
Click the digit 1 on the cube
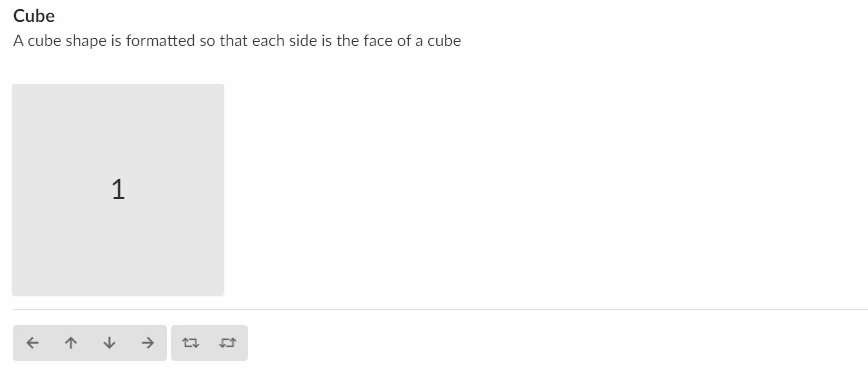pos(118,190)
